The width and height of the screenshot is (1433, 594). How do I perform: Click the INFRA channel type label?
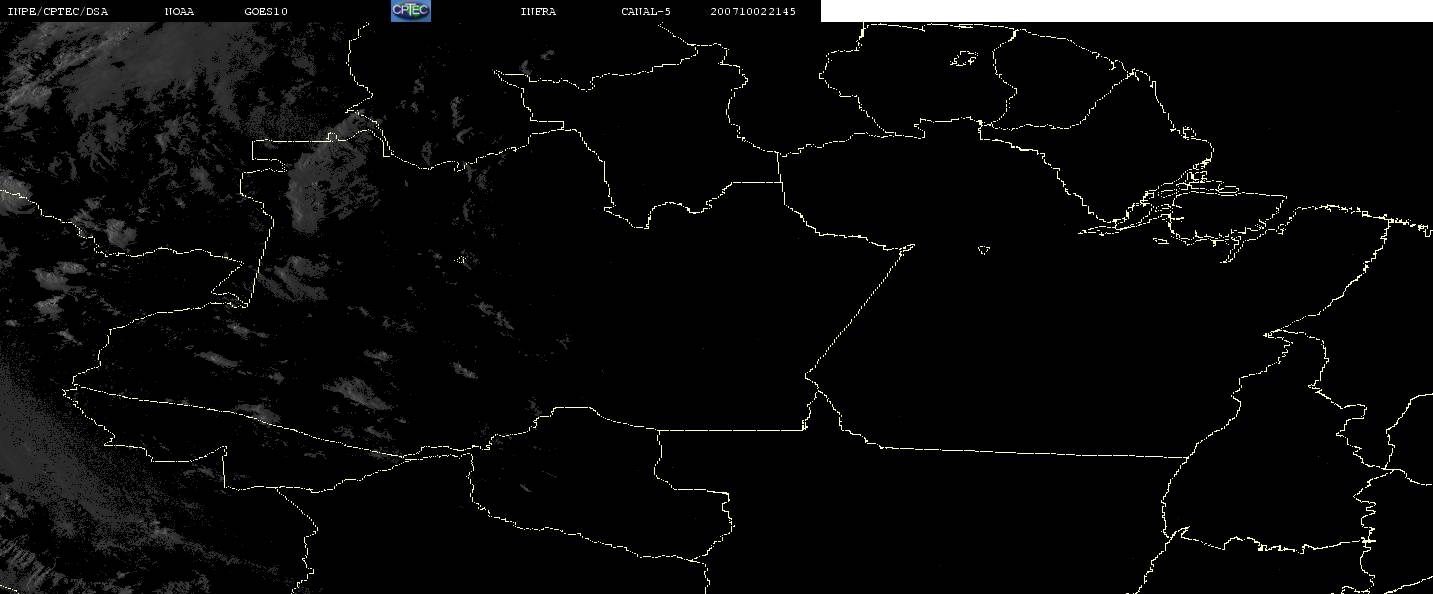tap(538, 12)
